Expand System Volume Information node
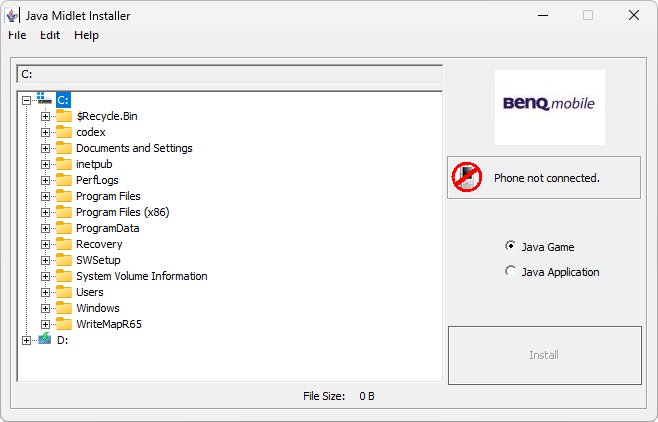The image size is (658, 422). pyautogui.click(x=45, y=276)
